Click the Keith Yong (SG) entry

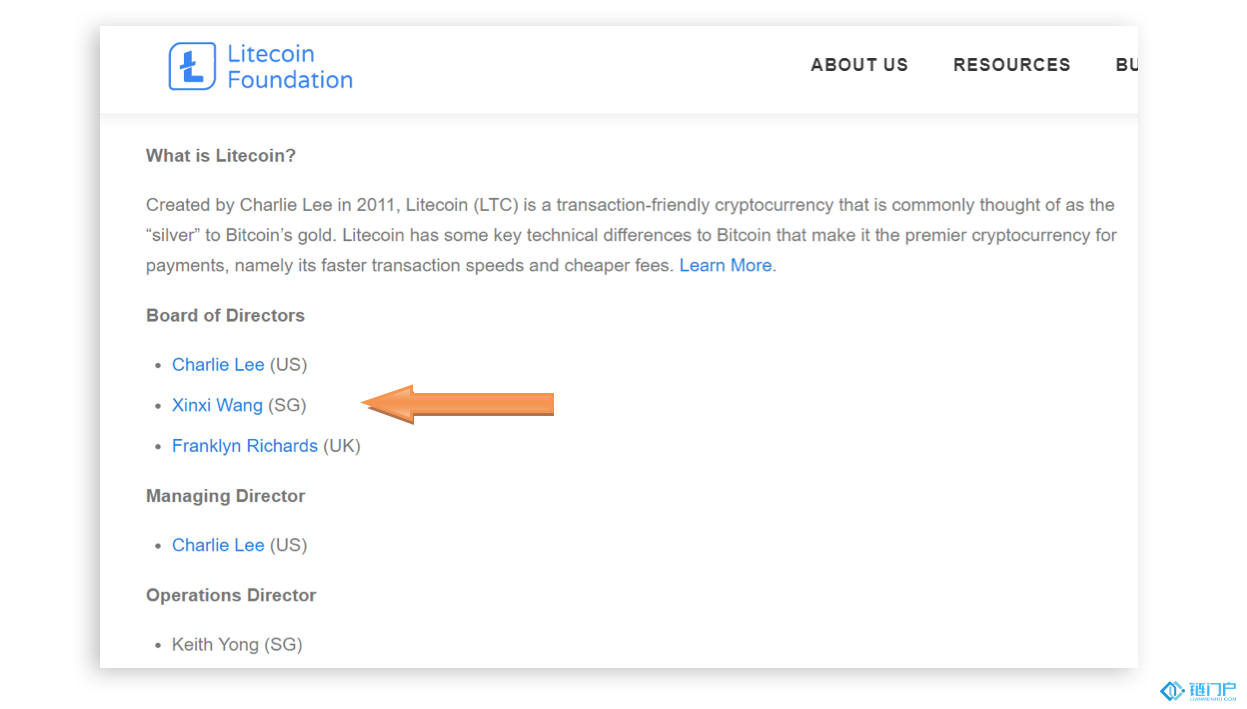(237, 644)
